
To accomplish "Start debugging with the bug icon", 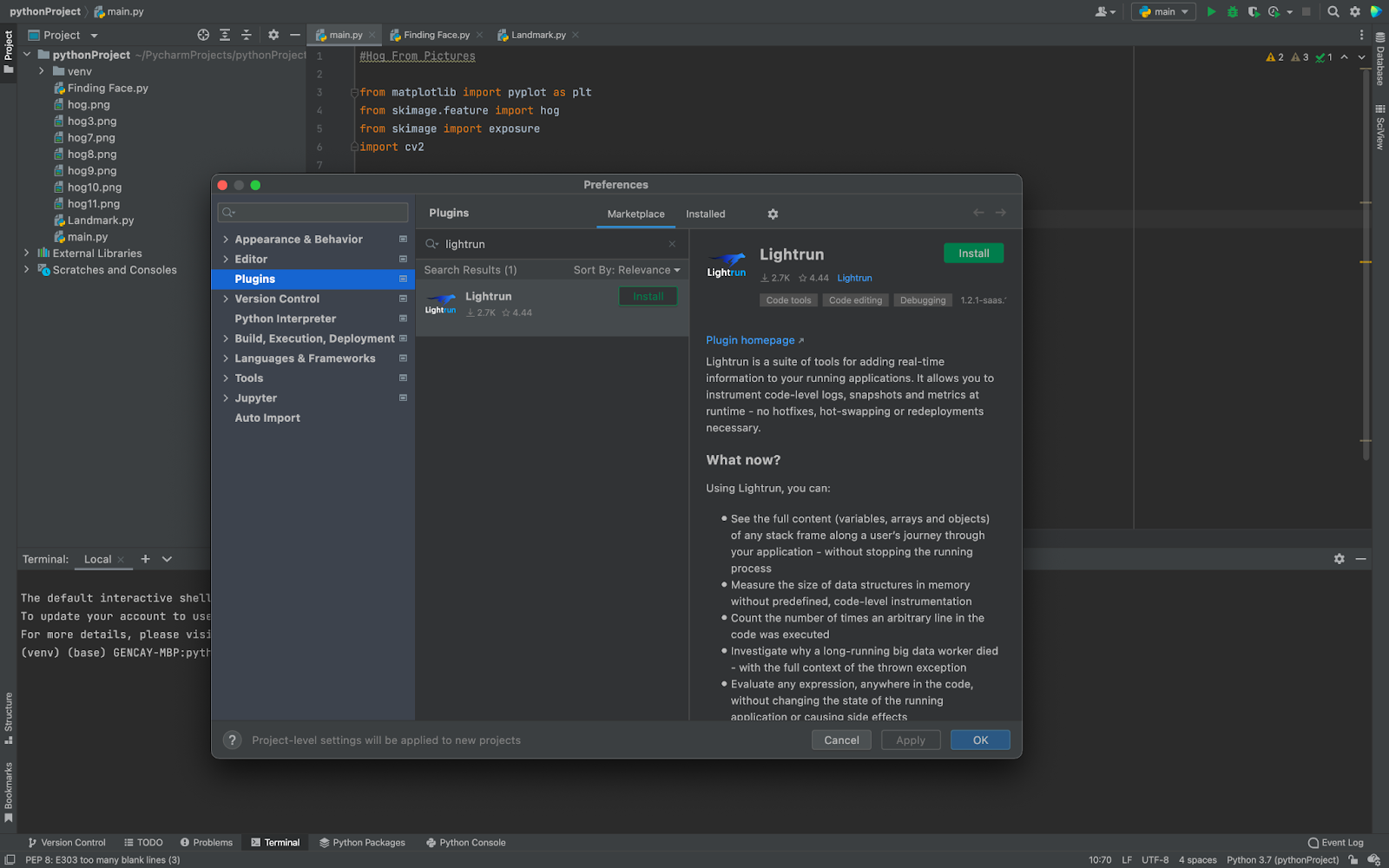I will pyautogui.click(x=1232, y=11).
